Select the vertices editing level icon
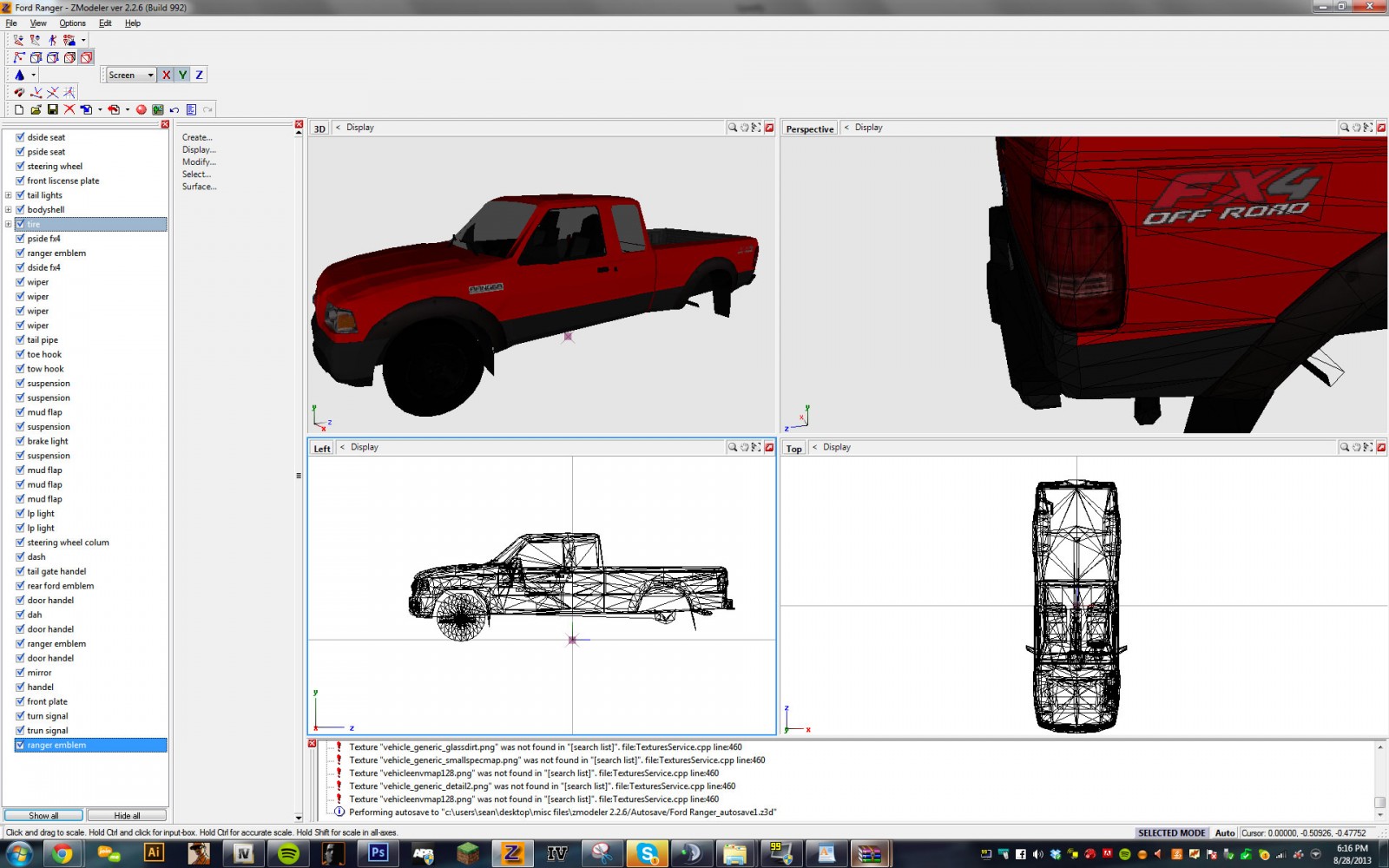 (19, 57)
